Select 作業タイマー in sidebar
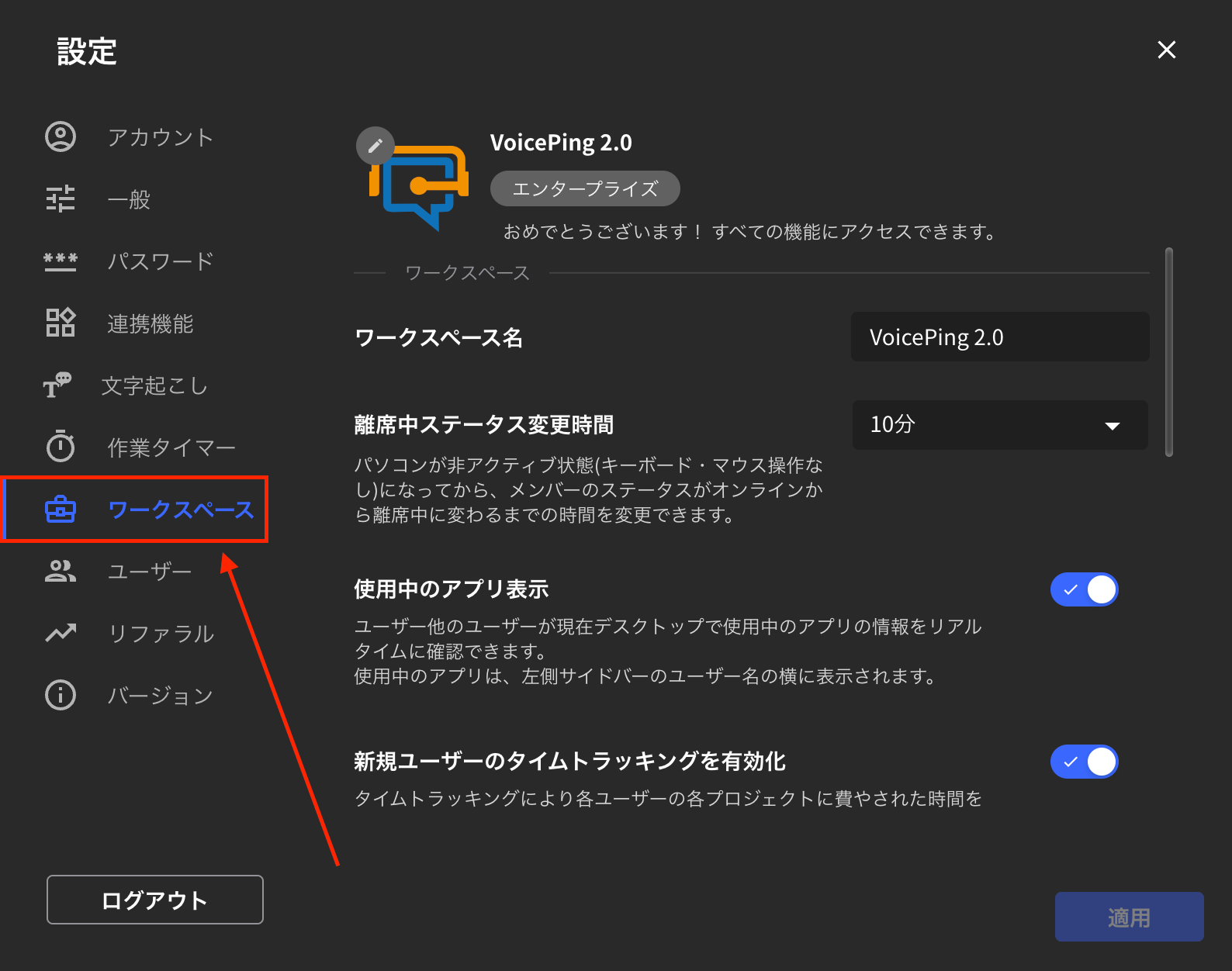 tap(171, 447)
